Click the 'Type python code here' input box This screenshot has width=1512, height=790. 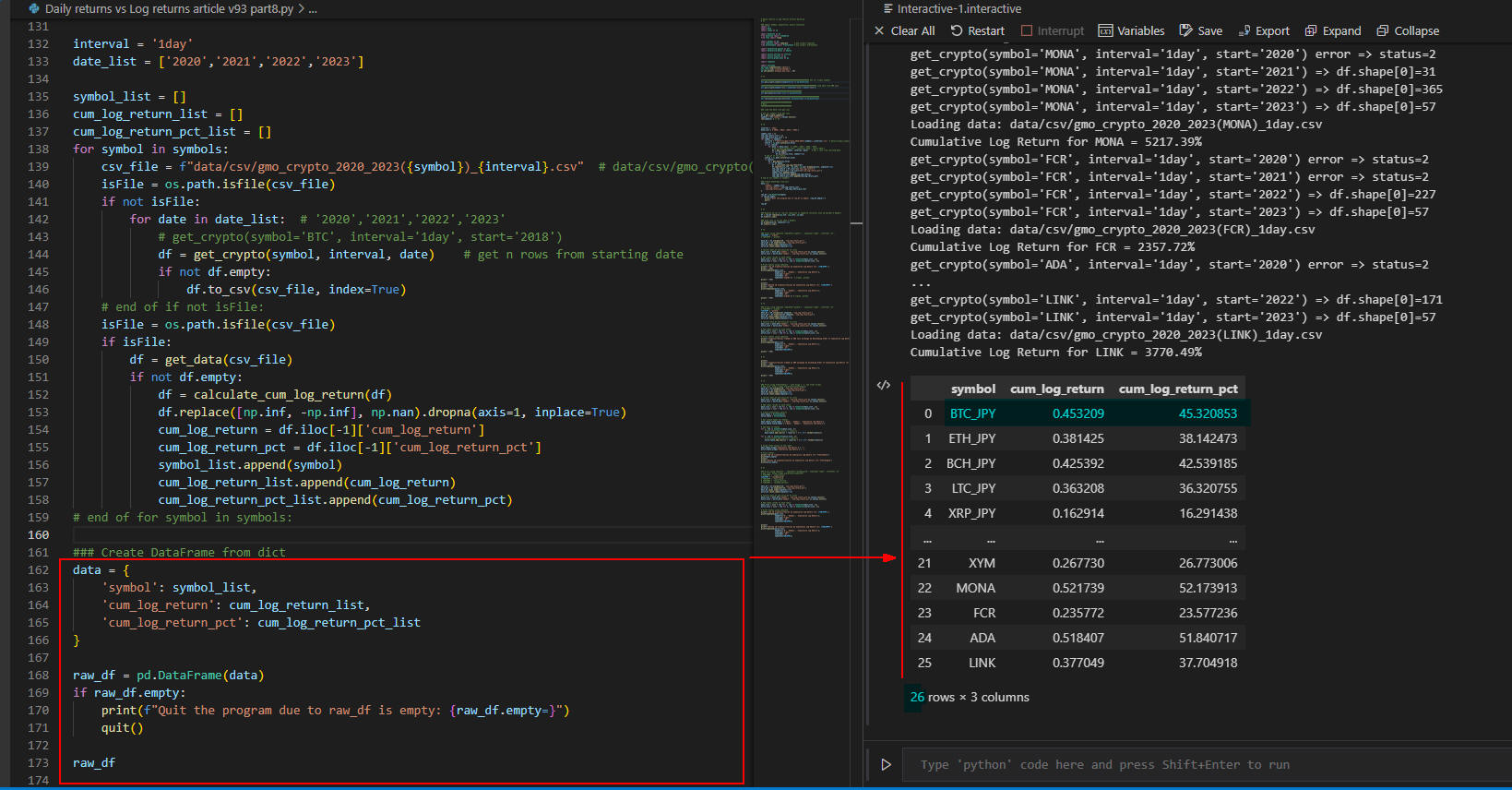[x=1208, y=764]
